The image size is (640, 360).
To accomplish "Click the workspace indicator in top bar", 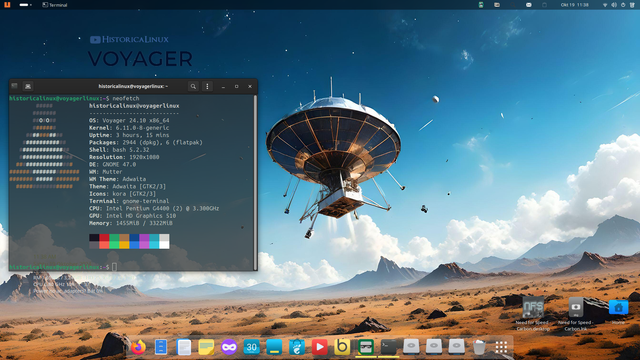I will pos(25,5).
